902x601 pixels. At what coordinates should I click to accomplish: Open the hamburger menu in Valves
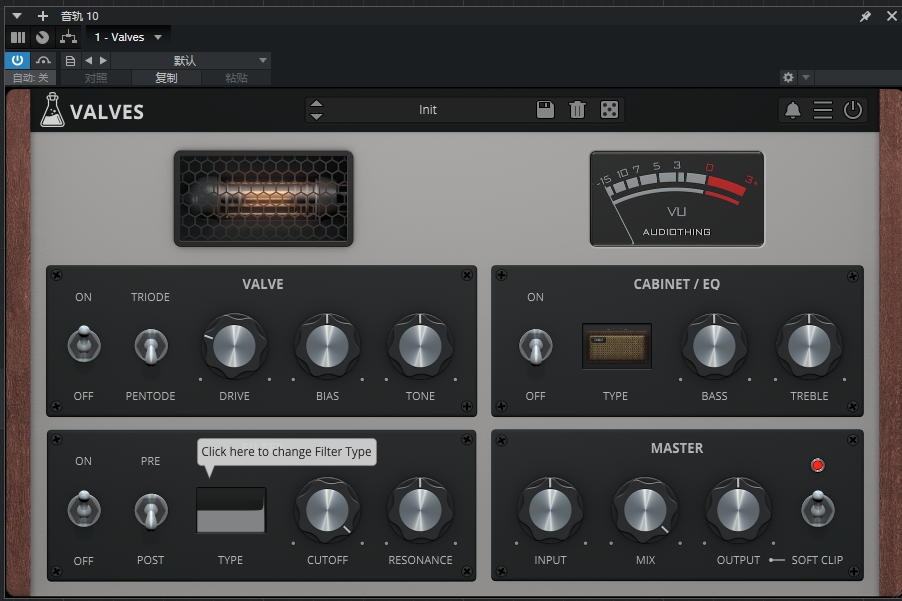(x=823, y=110)
